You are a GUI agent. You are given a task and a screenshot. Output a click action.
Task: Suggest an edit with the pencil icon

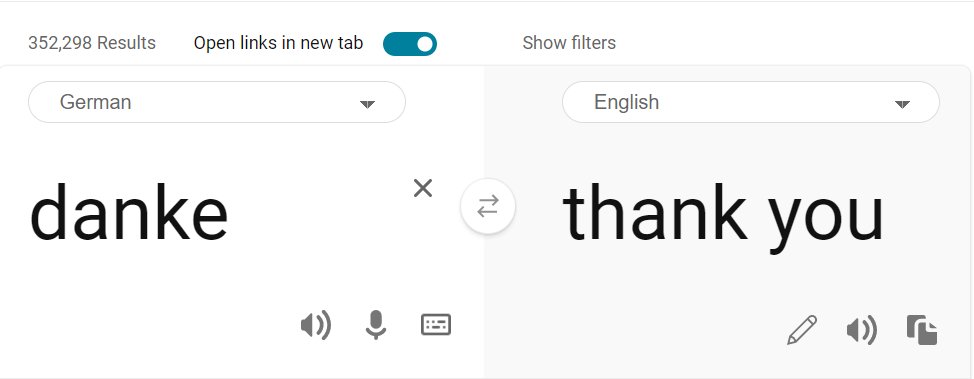pos(802,330)
